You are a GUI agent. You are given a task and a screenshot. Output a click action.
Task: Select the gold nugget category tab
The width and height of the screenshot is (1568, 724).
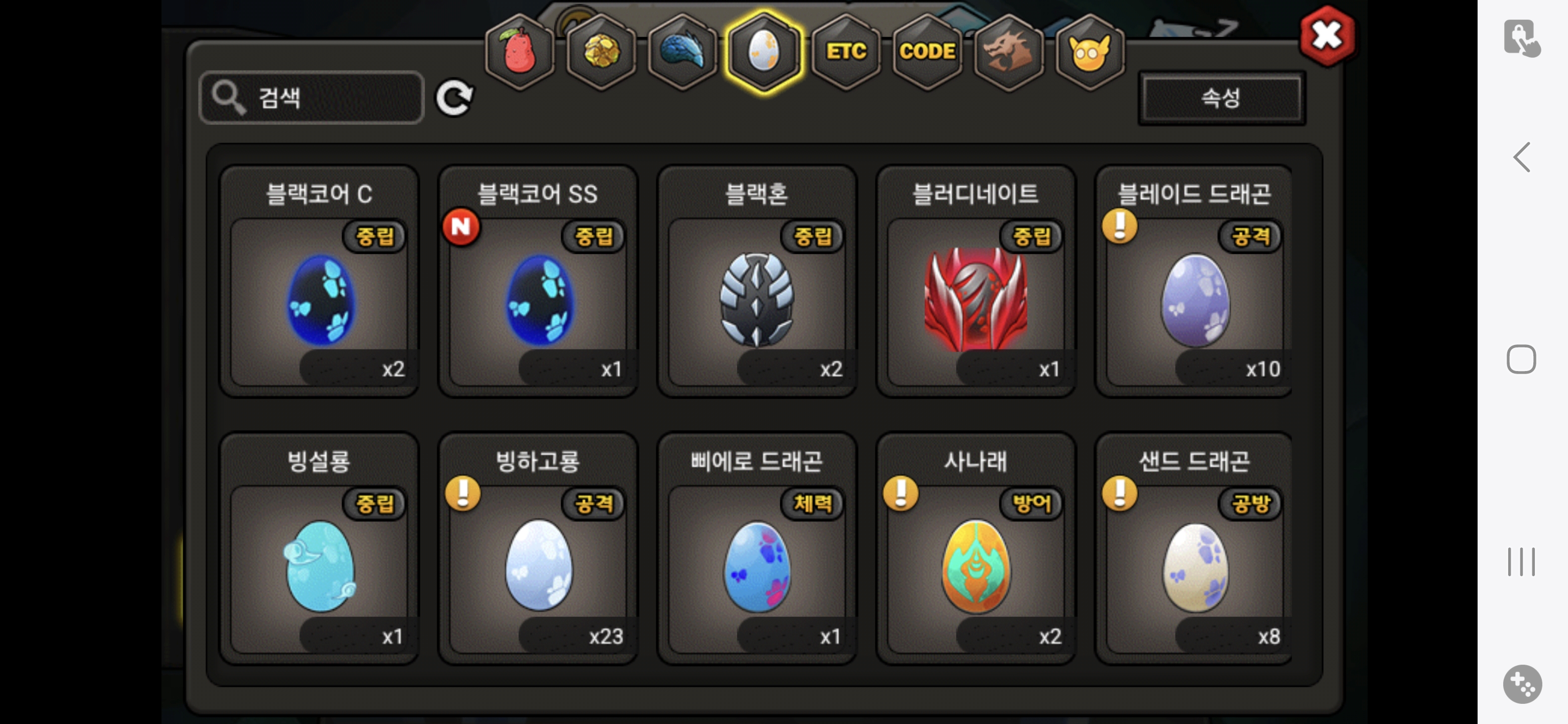point(602,52)
